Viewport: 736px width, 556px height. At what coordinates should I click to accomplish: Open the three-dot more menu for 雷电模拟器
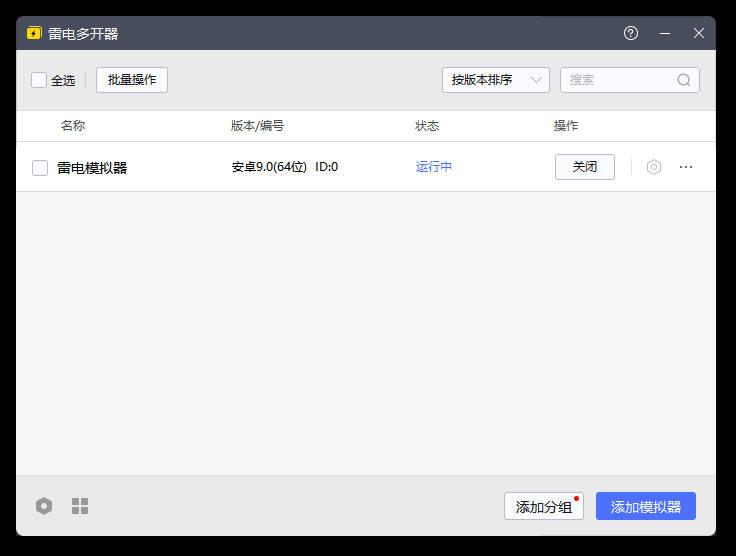pos(686,167)
